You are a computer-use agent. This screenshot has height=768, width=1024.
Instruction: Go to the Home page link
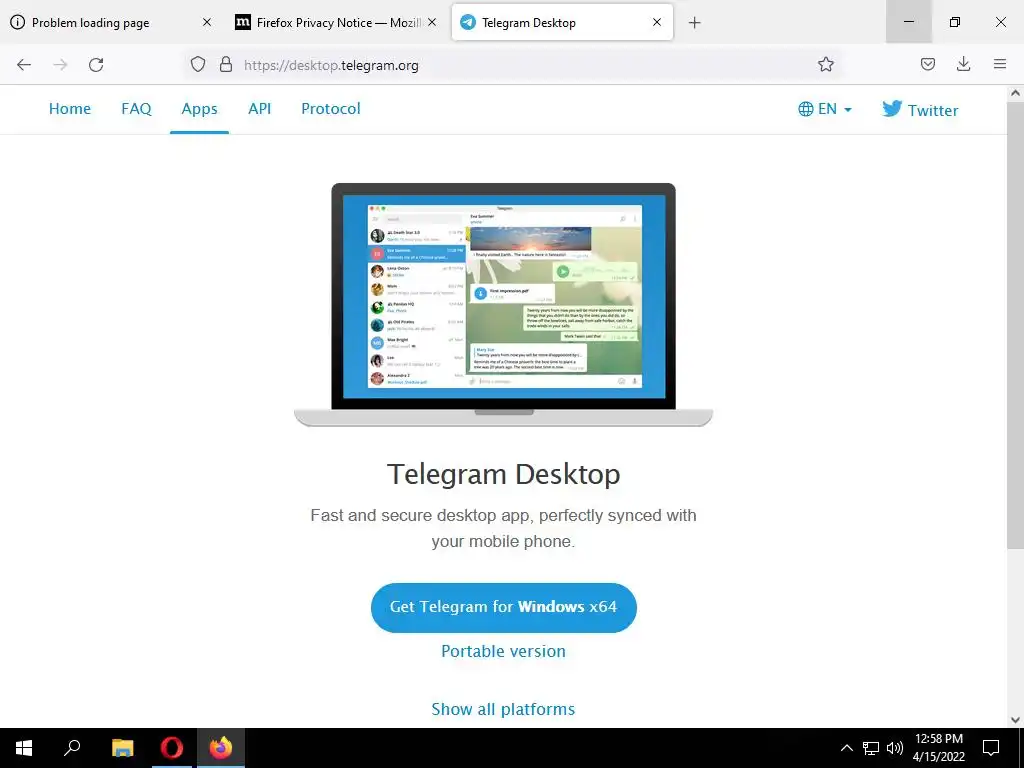[x=70, y=109]
